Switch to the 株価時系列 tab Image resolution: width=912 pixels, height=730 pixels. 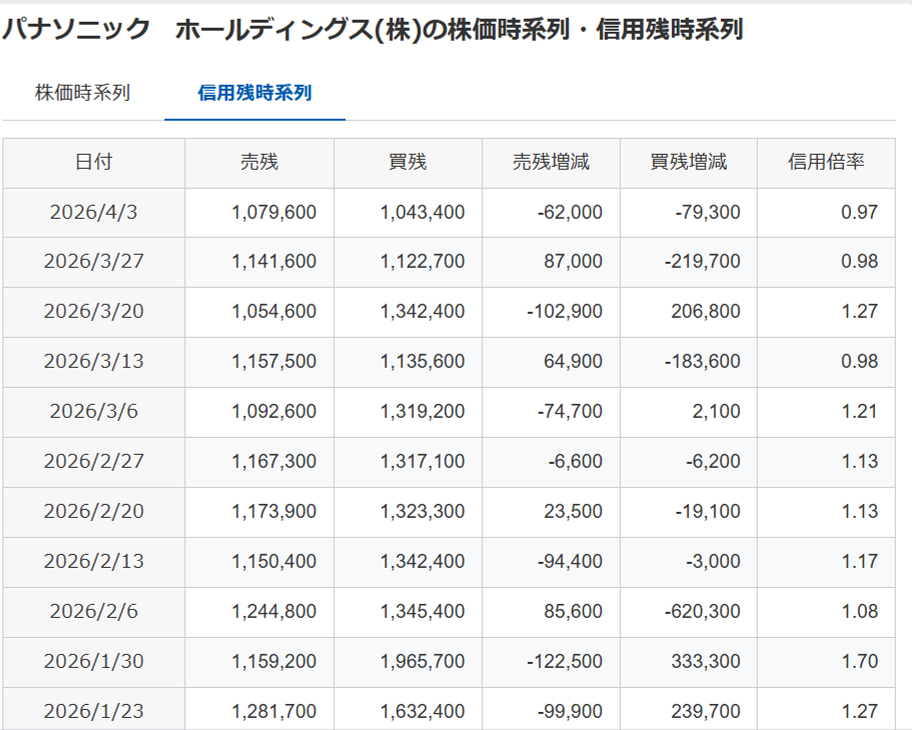point(83,93)
